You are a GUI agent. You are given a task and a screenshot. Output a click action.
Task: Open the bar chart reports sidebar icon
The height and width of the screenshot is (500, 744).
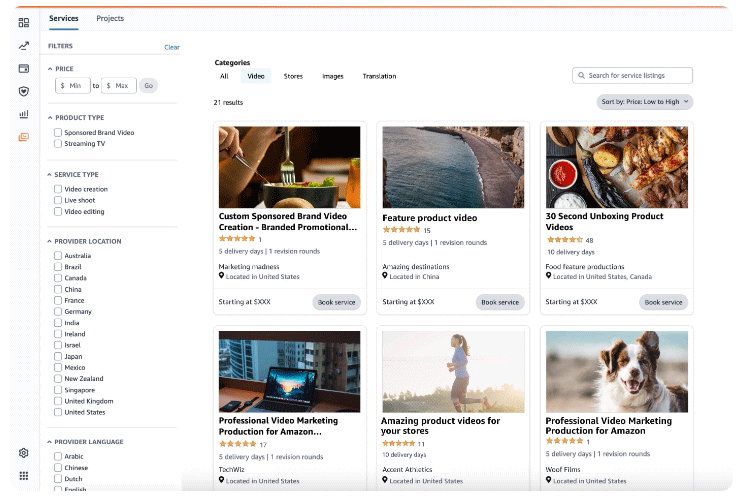(x=24, y=114)
